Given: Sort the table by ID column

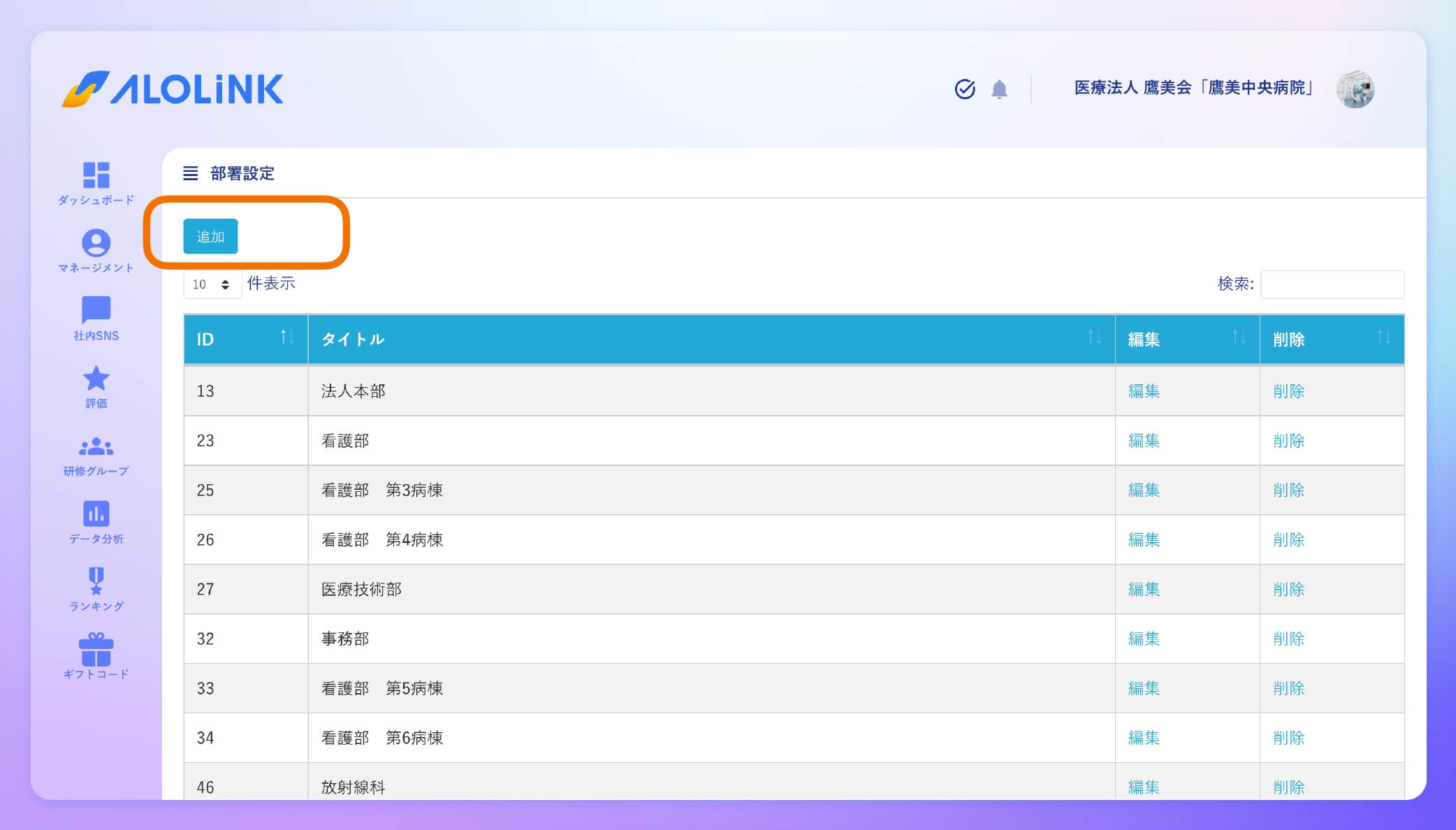Looking at the screenshot, I should 245,339.
